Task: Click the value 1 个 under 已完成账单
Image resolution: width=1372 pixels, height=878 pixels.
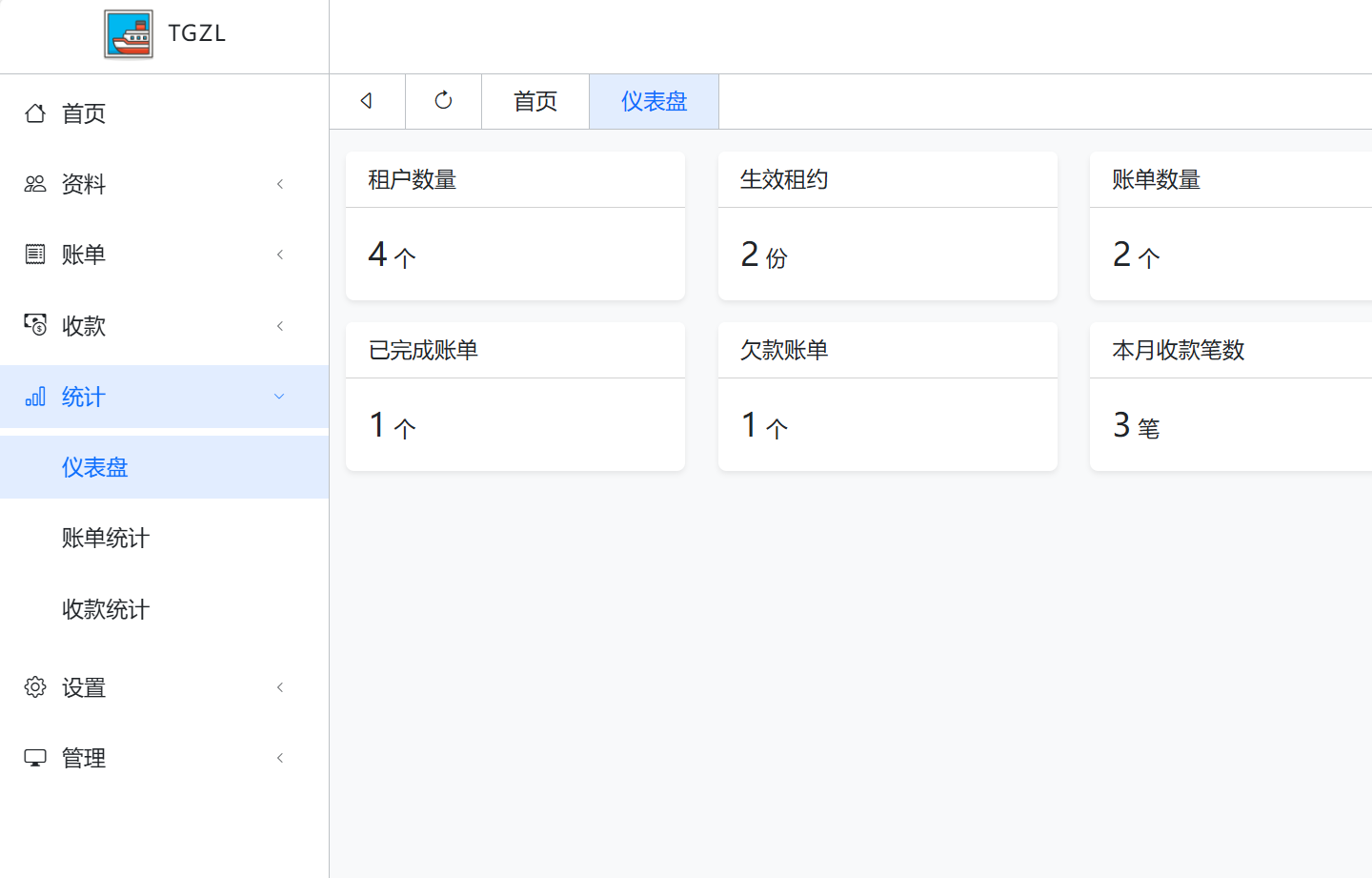Action: click(x=393, y=425)
